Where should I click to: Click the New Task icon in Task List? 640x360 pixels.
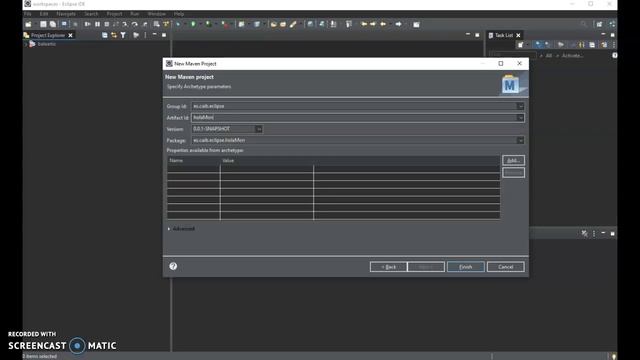[520, 45]
